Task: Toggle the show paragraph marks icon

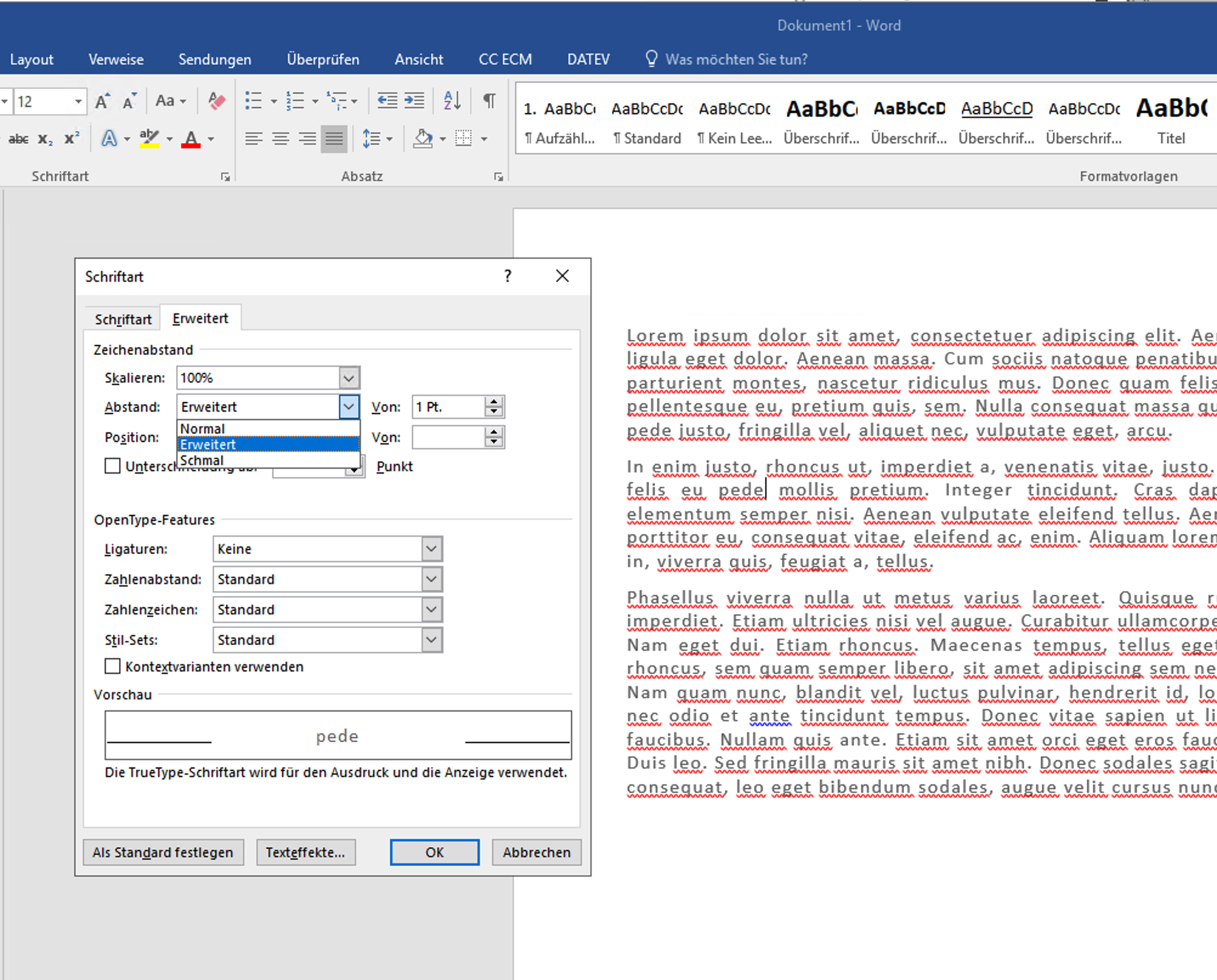Action: (x=489, y=101)
